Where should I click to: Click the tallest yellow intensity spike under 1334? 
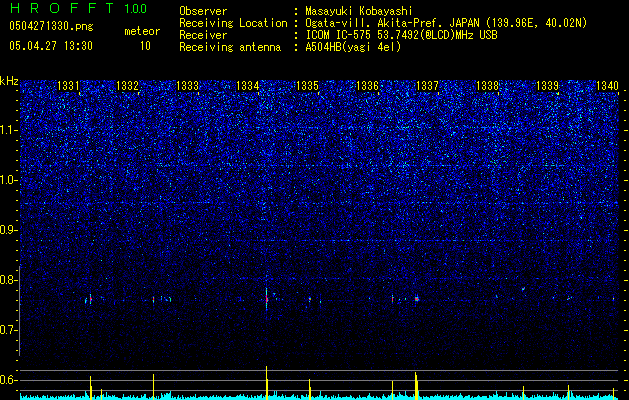[266, 383]
